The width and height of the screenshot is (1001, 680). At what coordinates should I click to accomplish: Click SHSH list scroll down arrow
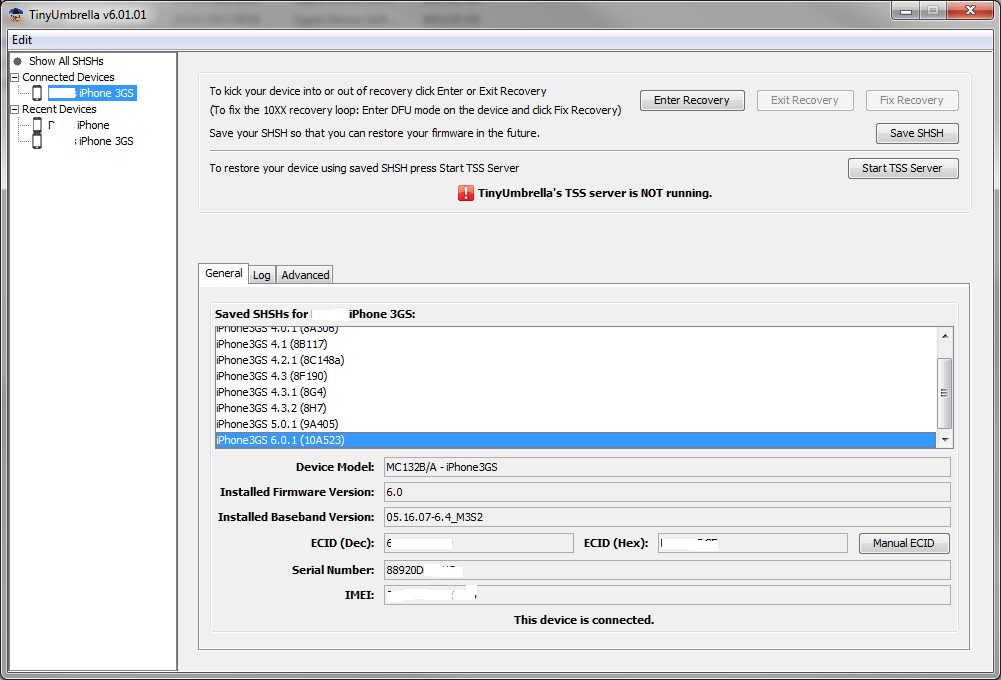pyautogui.click(x=945, y=439)
